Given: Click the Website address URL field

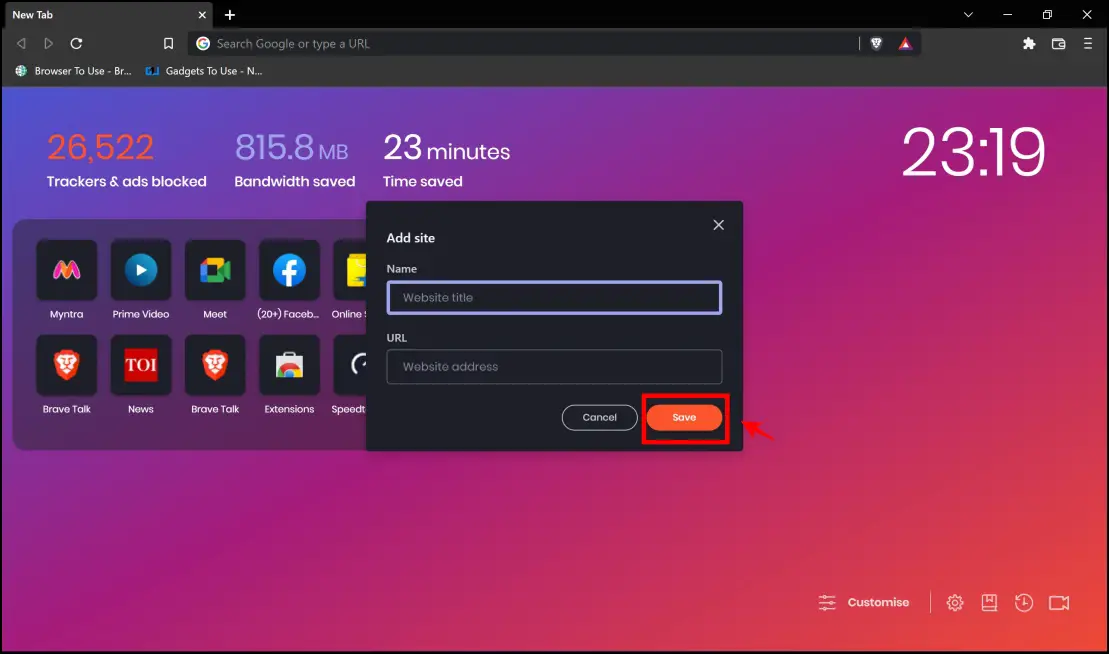Looking at the screenshot, I should click(x=554, y=367).
